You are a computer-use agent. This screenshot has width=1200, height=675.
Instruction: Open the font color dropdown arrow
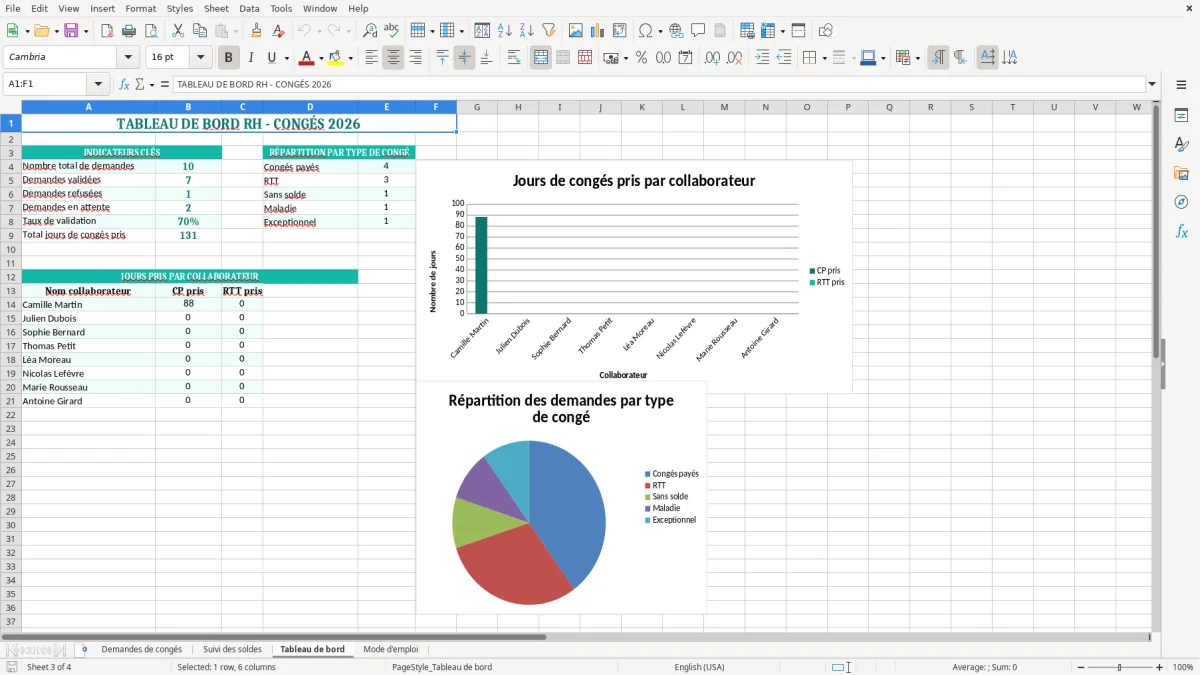tap(321, 58)
